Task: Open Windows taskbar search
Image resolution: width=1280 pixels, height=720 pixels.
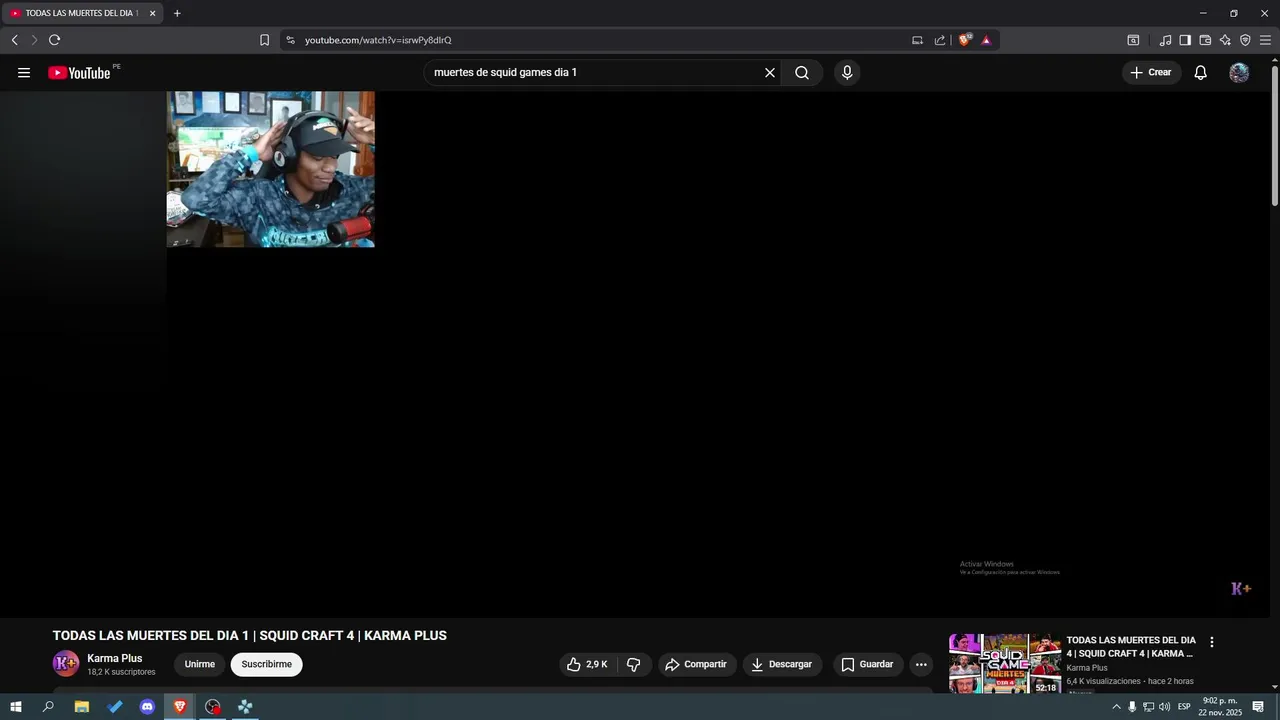Action: (x=48, y=707)
